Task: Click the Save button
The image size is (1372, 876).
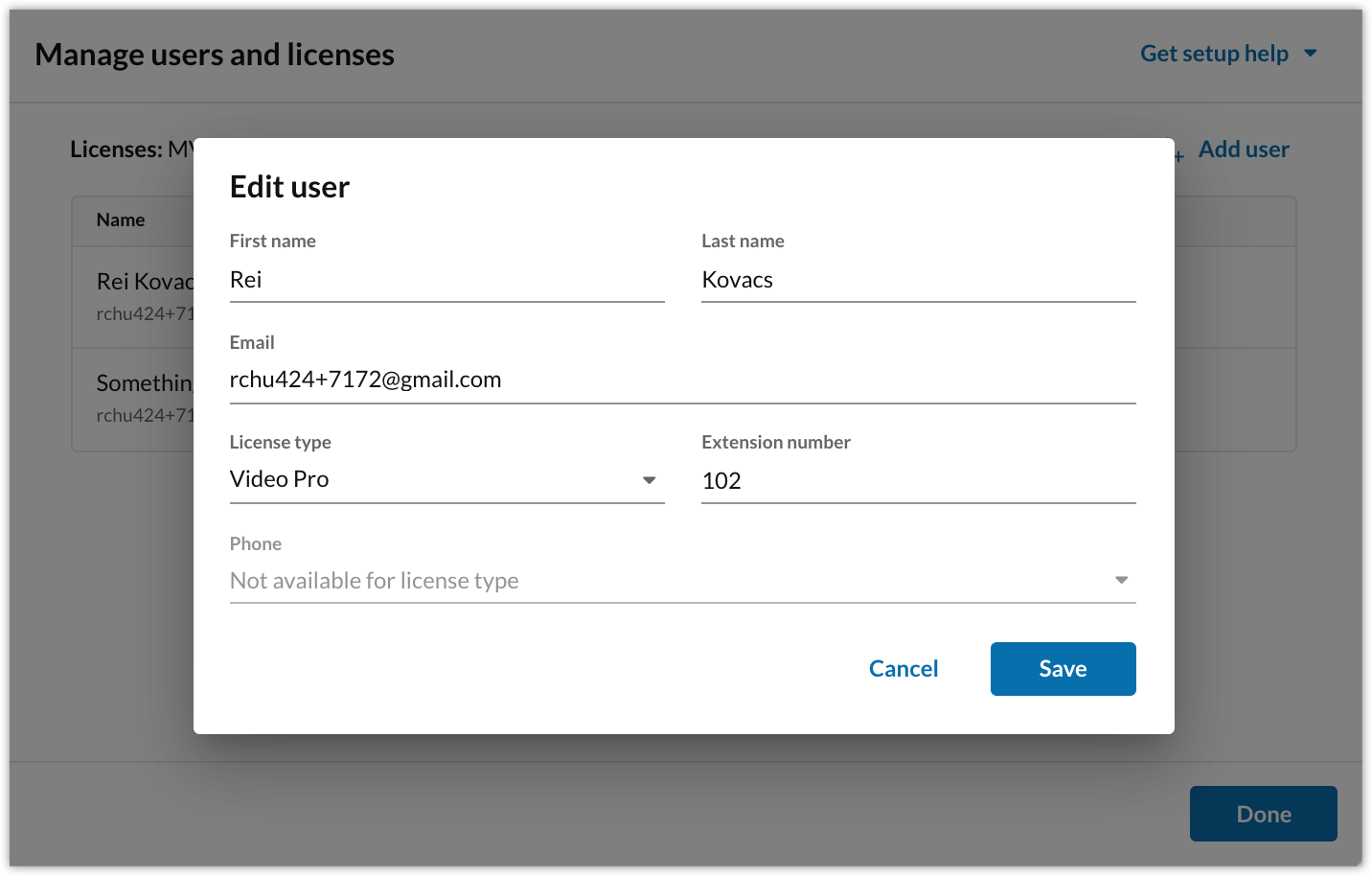Action: tap(1063, 668)
